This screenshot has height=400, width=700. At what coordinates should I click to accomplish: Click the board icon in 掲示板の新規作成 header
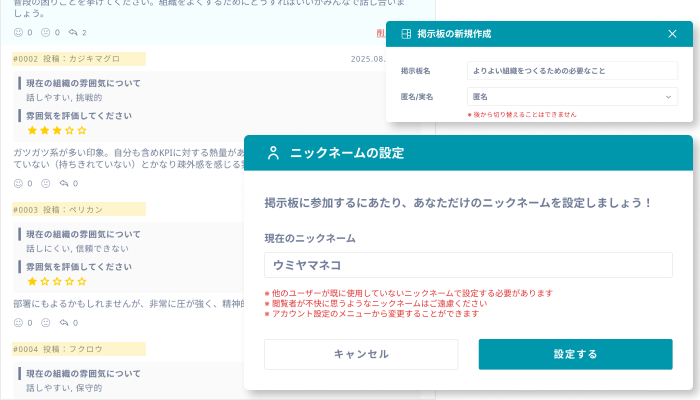coord(406,34)
